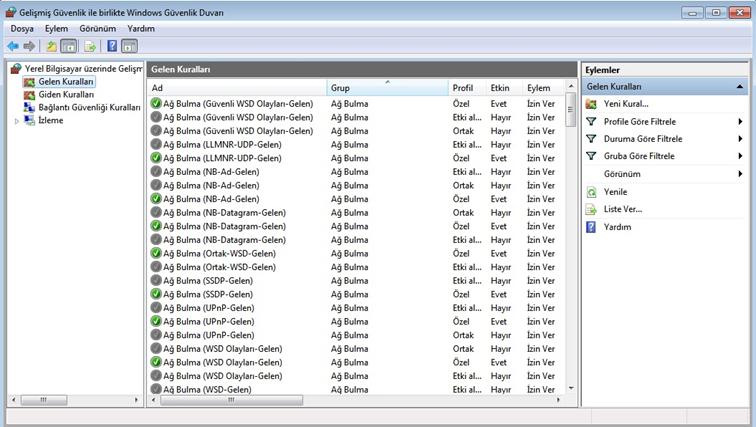Toggle the console tree toolbar icon
756x427 pixels.
point(69,46)
